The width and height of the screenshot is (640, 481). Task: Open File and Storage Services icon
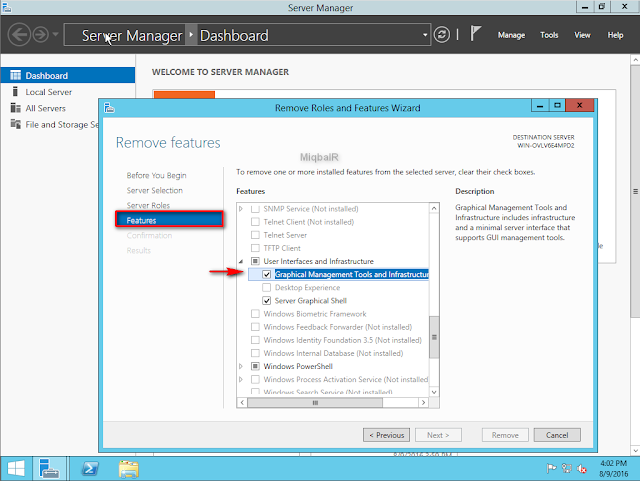point(15,124)
